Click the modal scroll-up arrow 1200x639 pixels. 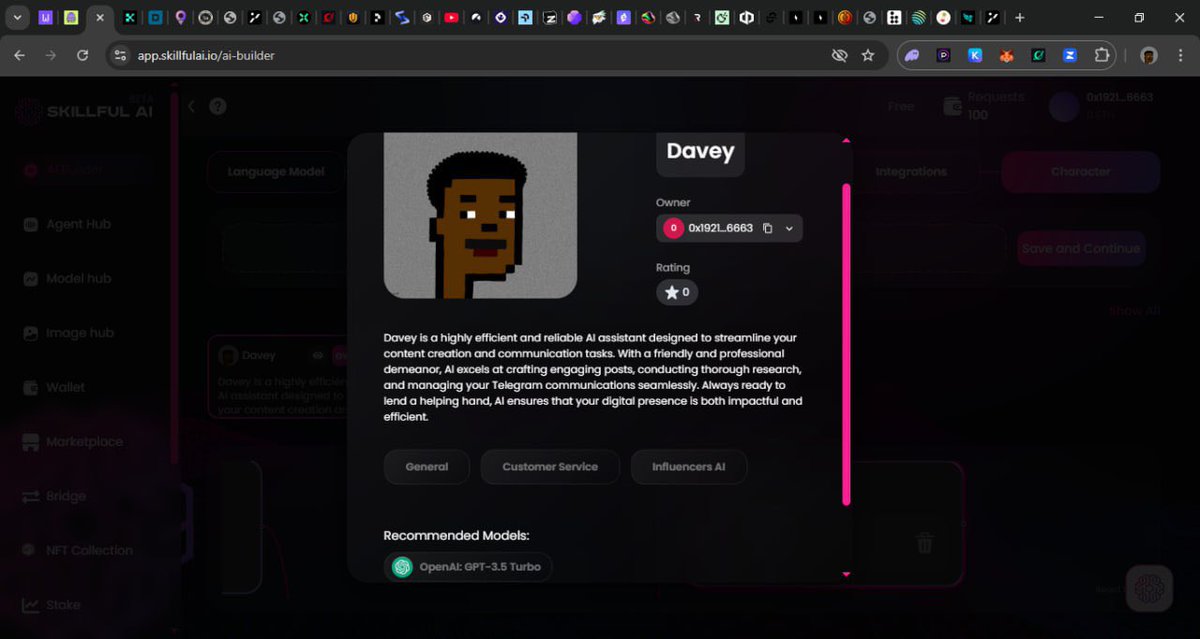(847, 140)
